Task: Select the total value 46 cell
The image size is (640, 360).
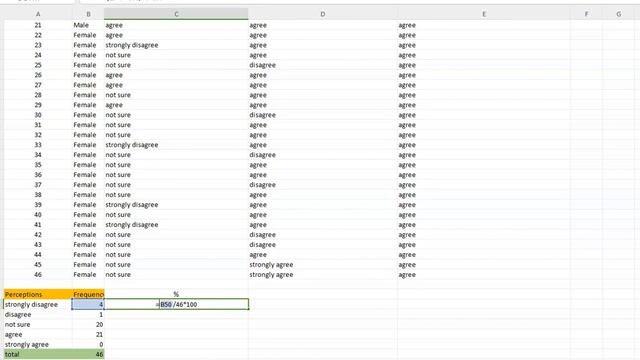Action: coord(88,354)
